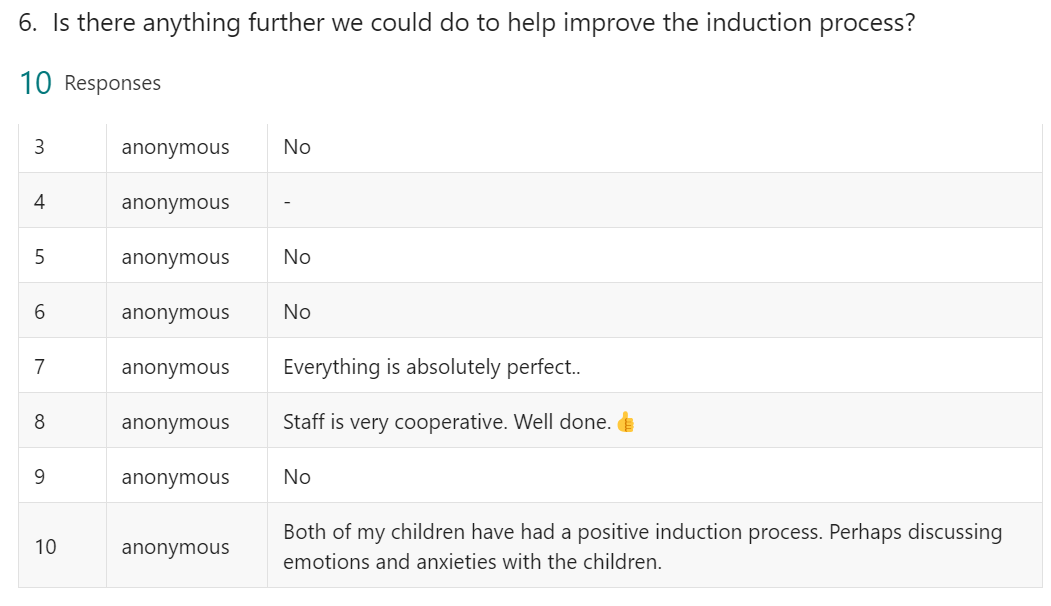The image size is (1051, 606).
Task: Click the 'No' answer in row 6
Action: [x=297, y=312]
